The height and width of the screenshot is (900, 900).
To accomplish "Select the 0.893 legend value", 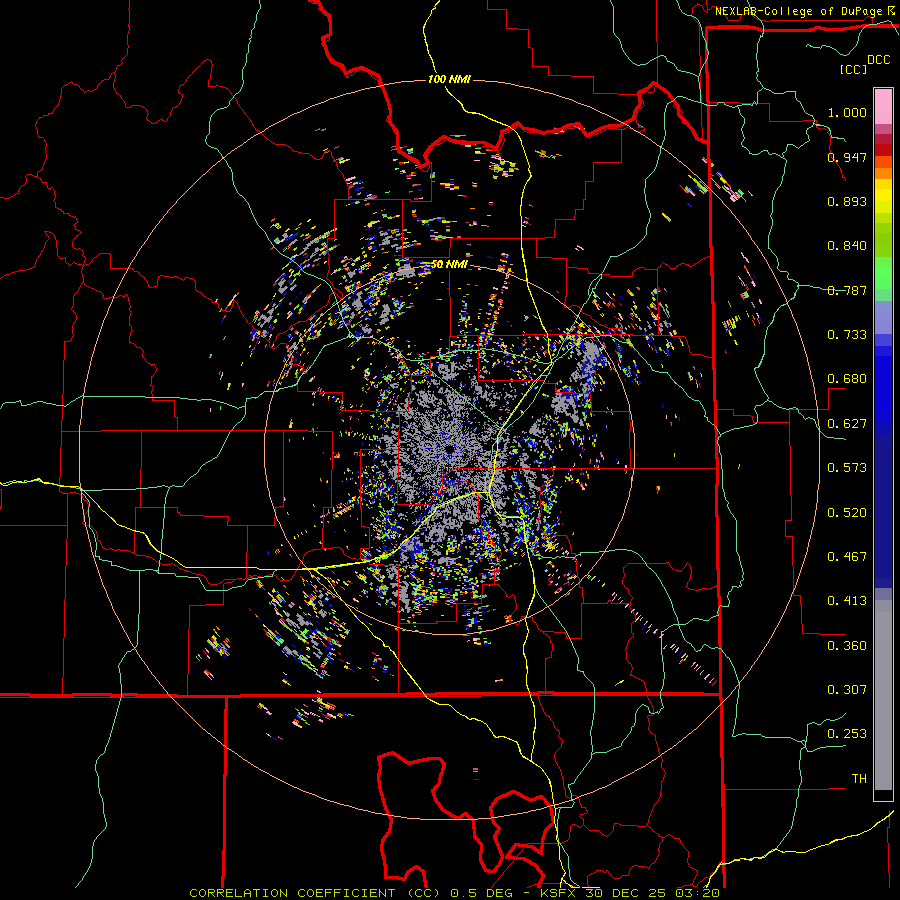I will tap(847, 201).
